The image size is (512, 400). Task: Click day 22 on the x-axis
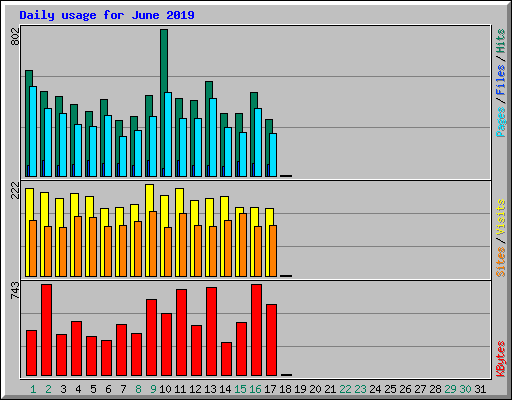pyautogui.click(x=345, y=389)
